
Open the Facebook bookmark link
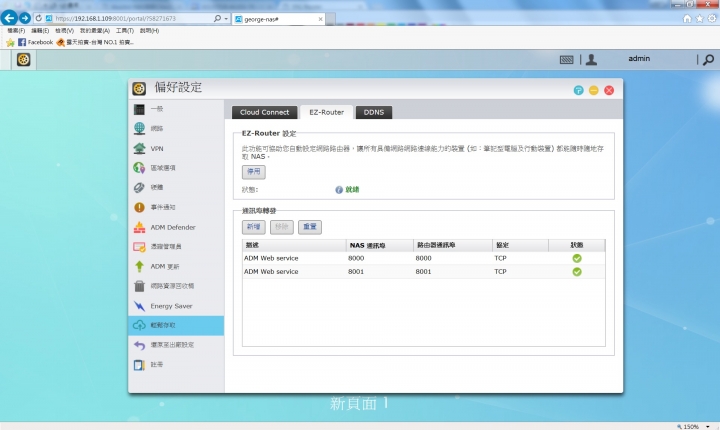(35, 42)
